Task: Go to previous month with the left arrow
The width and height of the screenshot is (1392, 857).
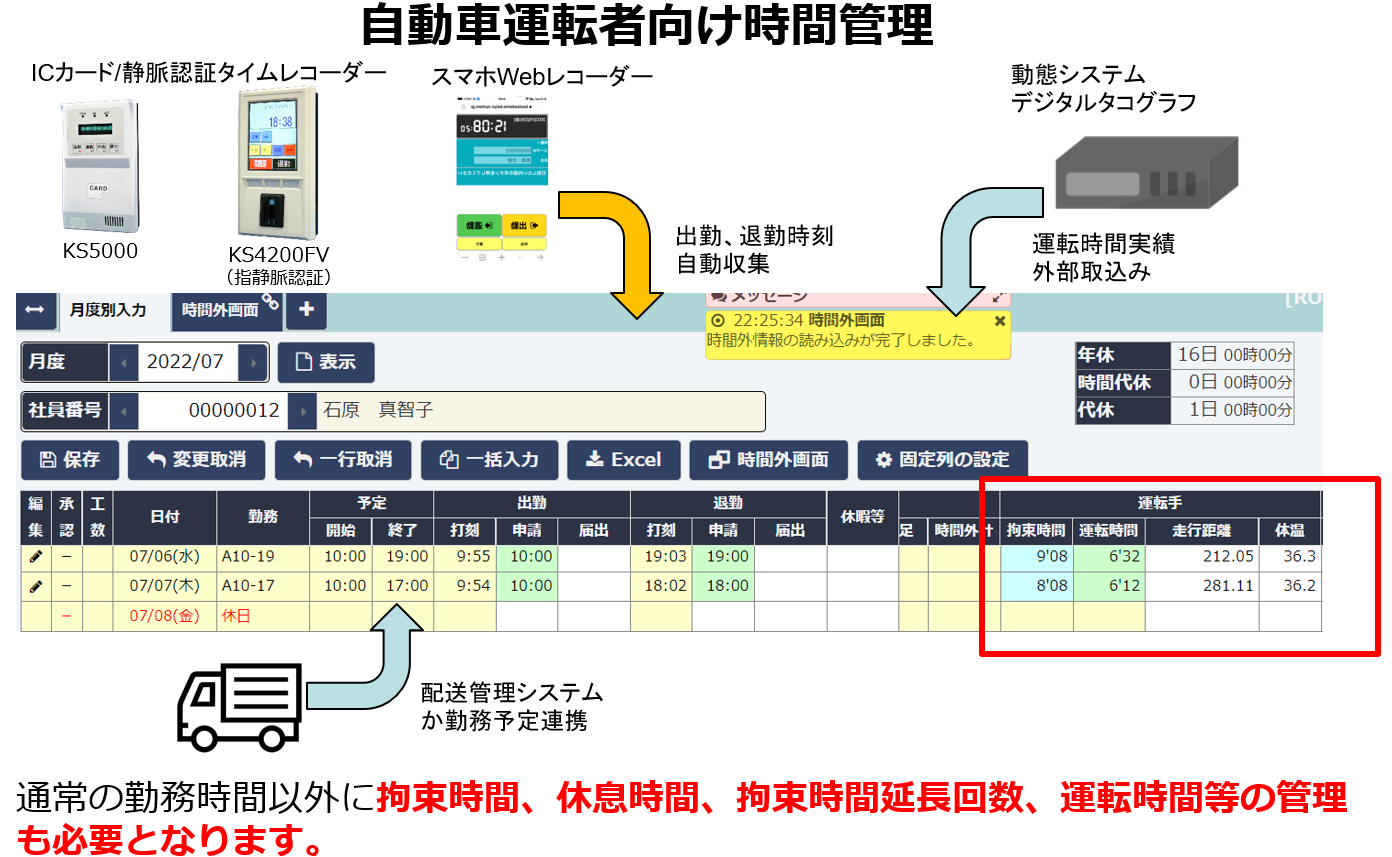Action: (x=124, y=362)
